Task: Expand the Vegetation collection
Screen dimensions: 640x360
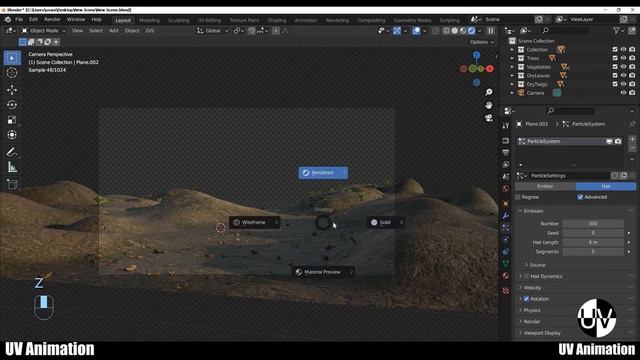Action: (512, 67)
